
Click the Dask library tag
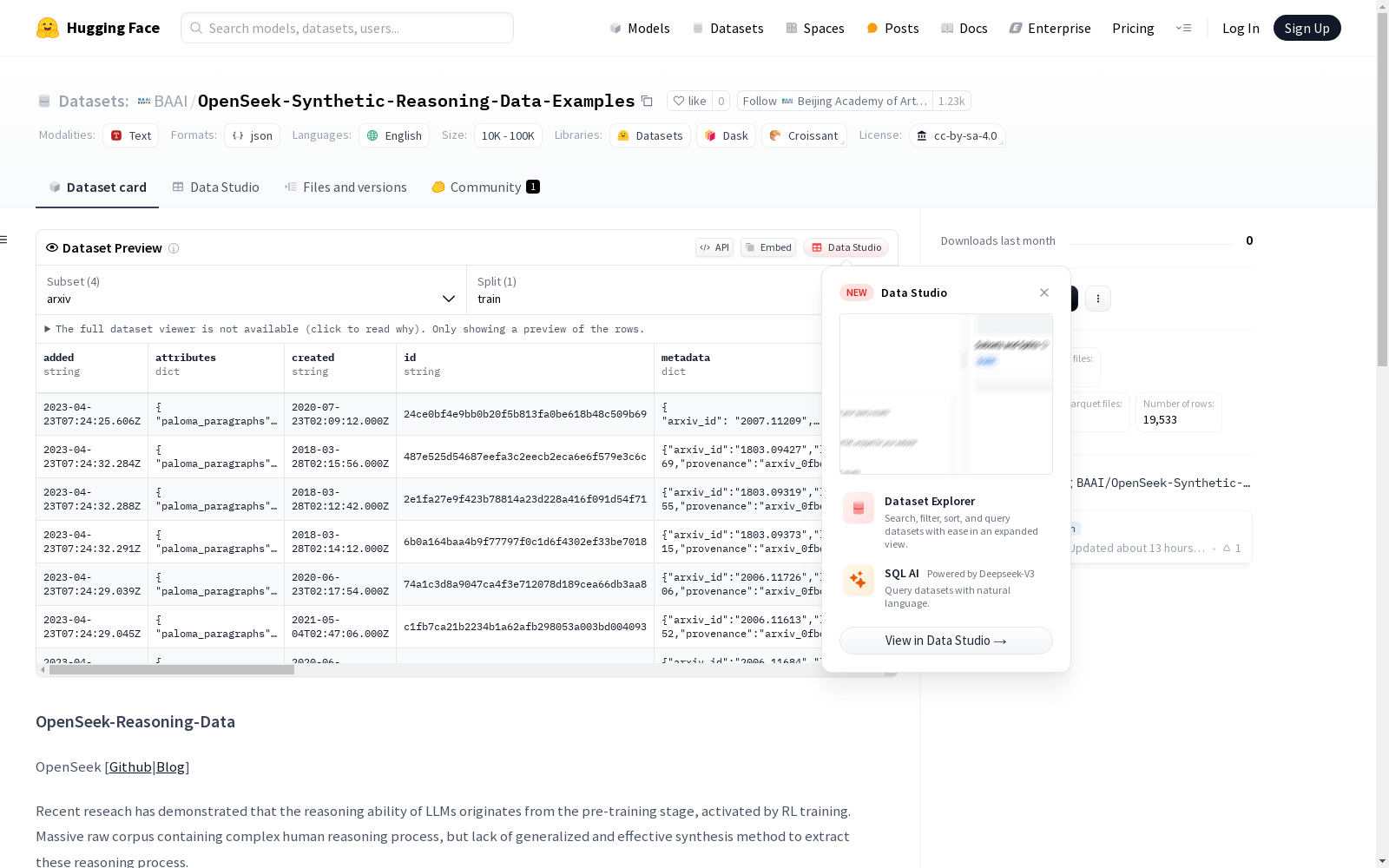(x=727, y=135)
